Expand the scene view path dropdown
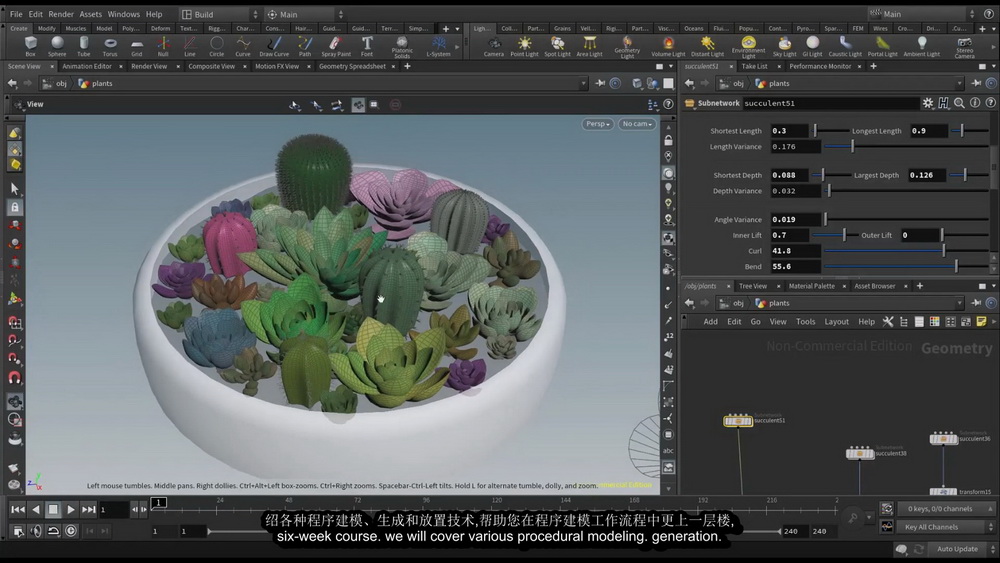This screenshot has width=1000, height=563. pyautogui.click(x=583, y=84)
